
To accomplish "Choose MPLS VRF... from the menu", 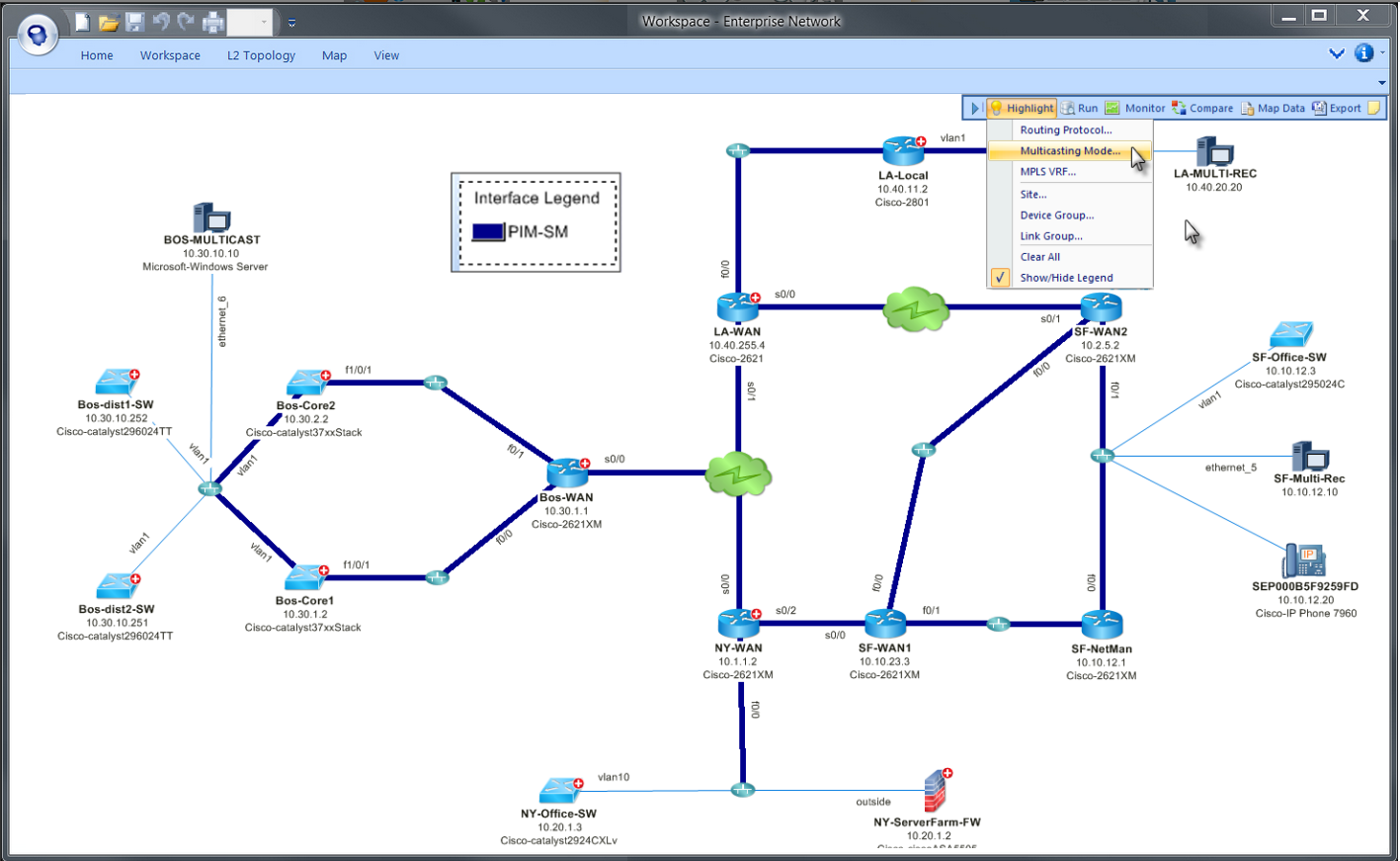I will 1070,172.
